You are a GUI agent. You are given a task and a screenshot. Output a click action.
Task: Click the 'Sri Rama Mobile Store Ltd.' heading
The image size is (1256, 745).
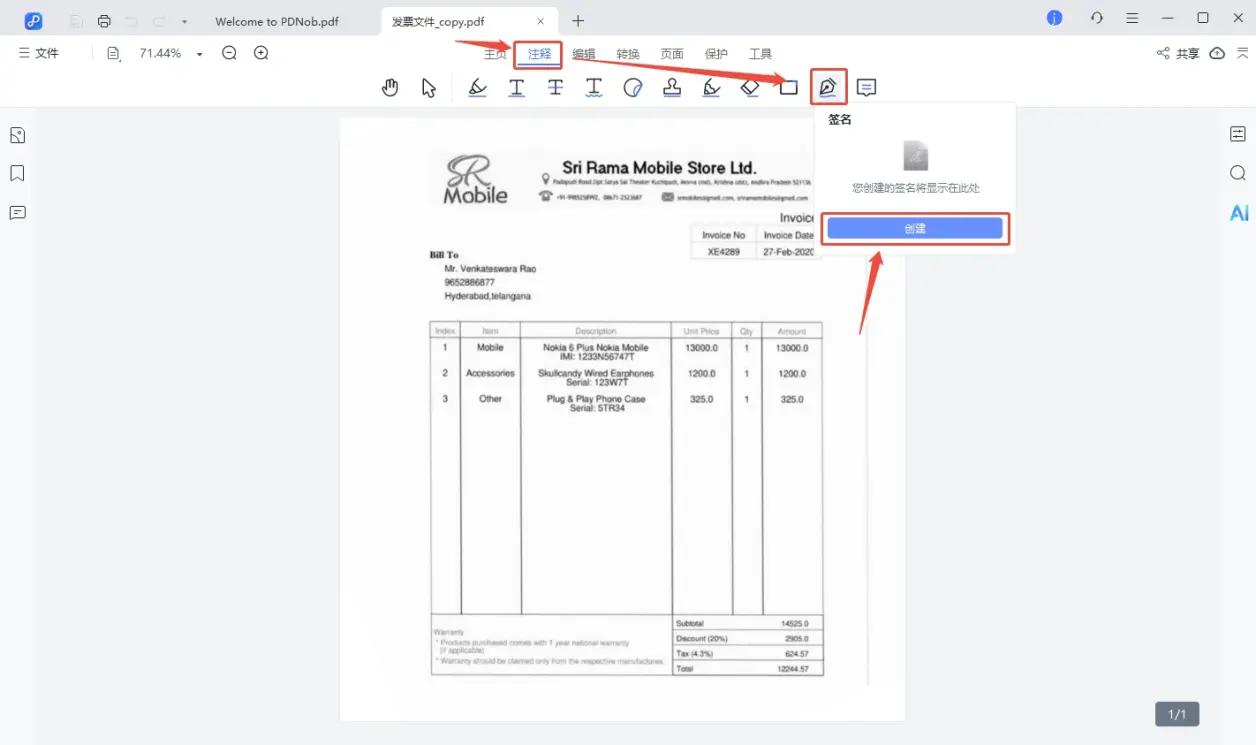click(x=659, y=167)
